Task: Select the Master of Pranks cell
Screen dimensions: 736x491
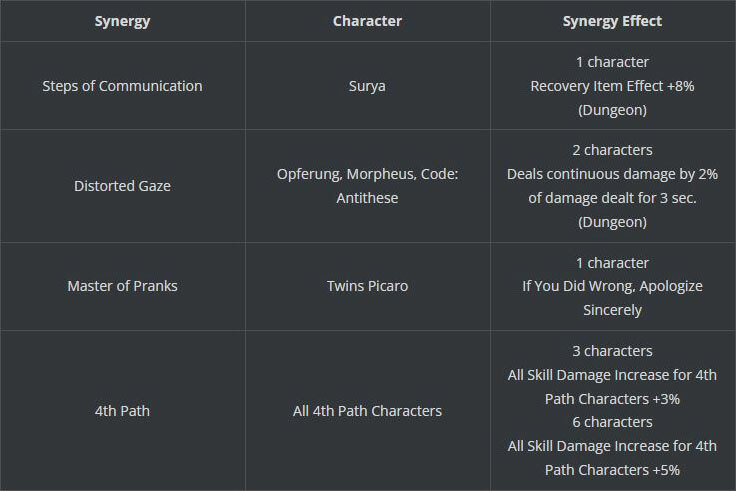Action: click(x=123, y=286)
